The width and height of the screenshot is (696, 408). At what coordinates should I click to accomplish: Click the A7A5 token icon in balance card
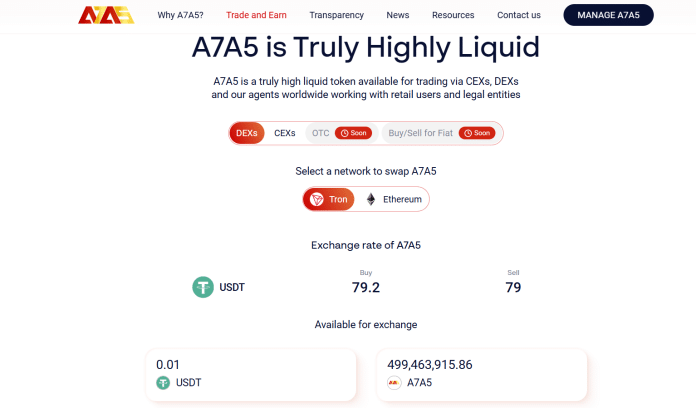click(x=394, y=383)
